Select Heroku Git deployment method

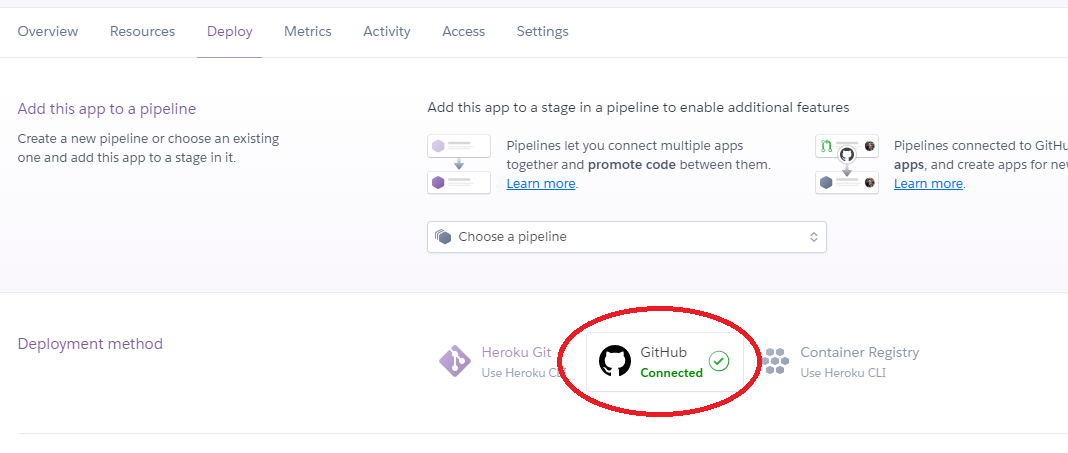coord(502,361)
